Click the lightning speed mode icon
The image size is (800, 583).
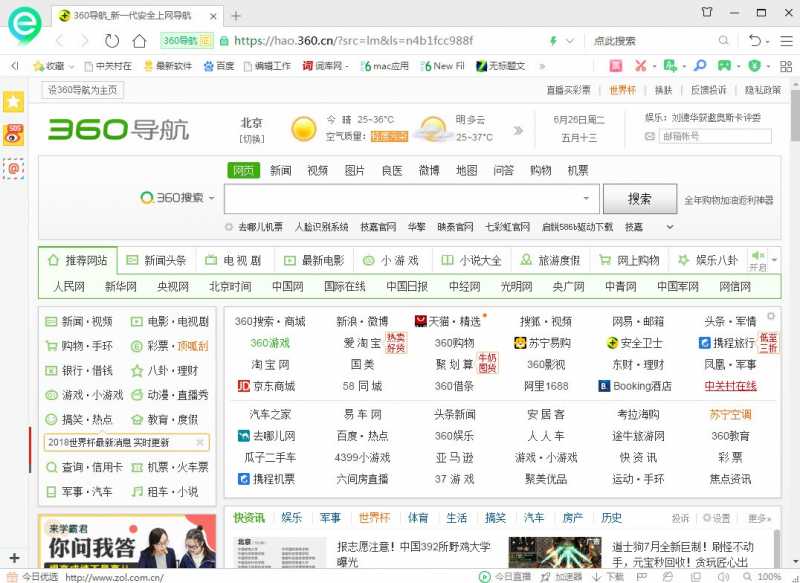pyautogui.click(x=553, y=41)
